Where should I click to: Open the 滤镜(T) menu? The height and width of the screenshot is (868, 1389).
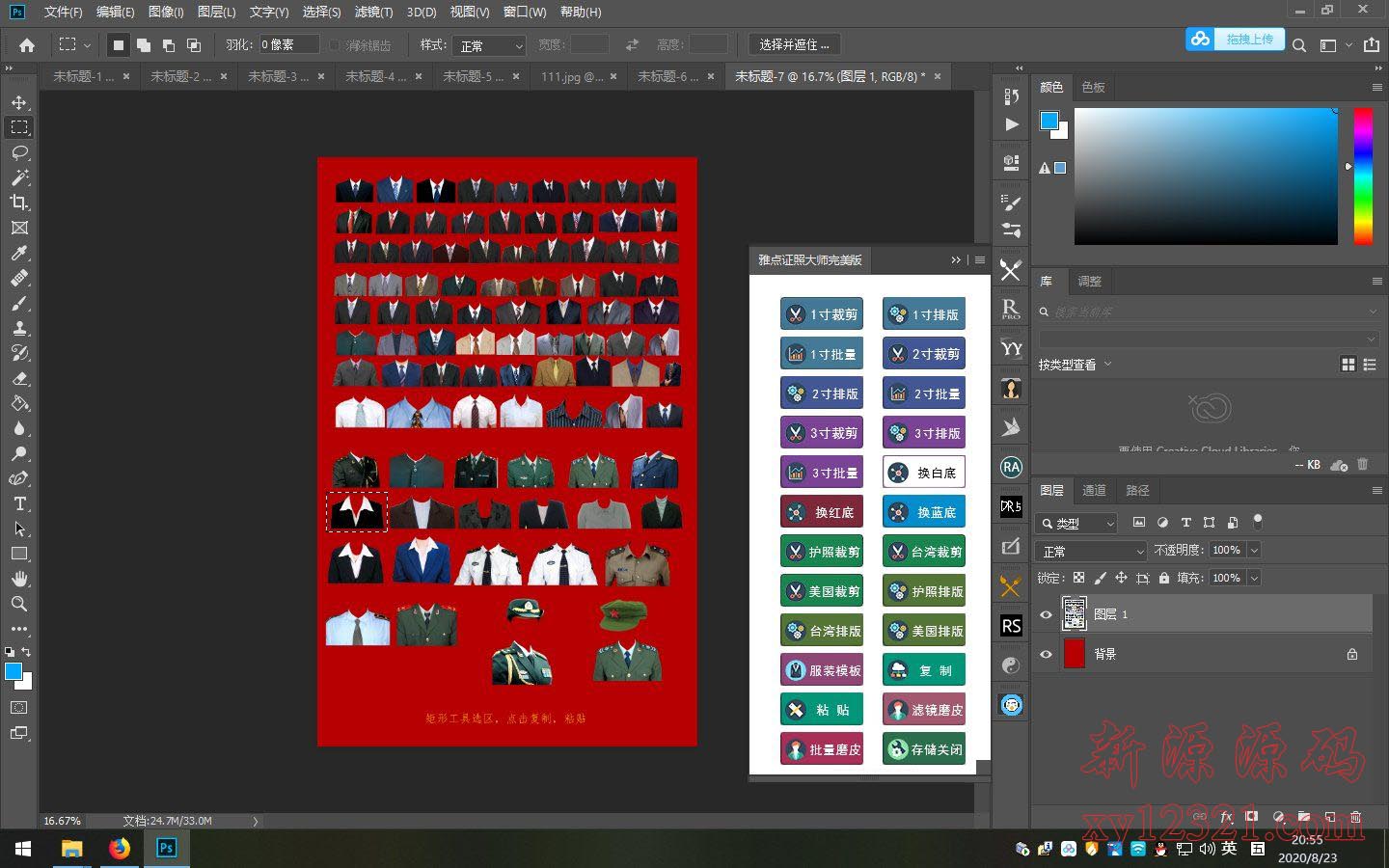tap(373, 12)
